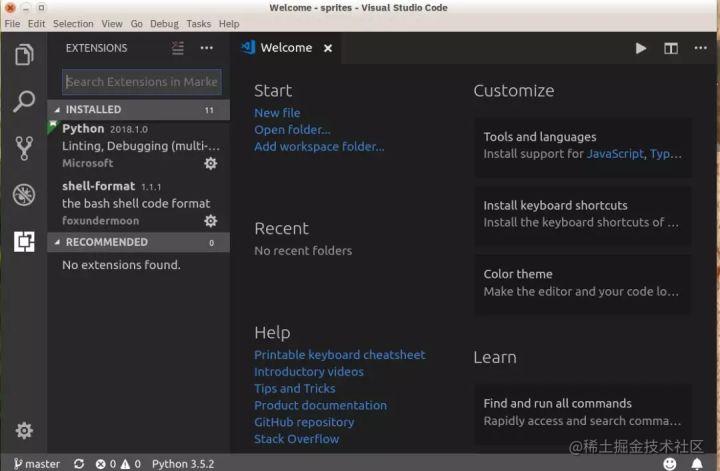The width and height of the screenshot is (720, 471).
Task: Click the Open folder... link
Action: pos(292,129)
